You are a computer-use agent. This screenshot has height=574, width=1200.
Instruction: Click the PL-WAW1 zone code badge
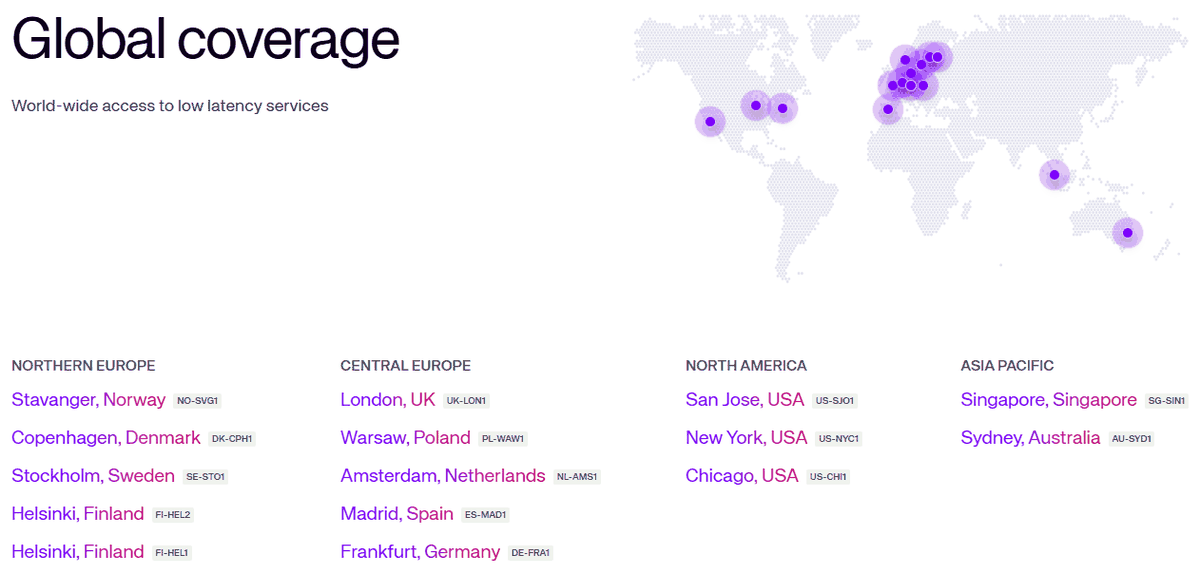coord(503,439)
